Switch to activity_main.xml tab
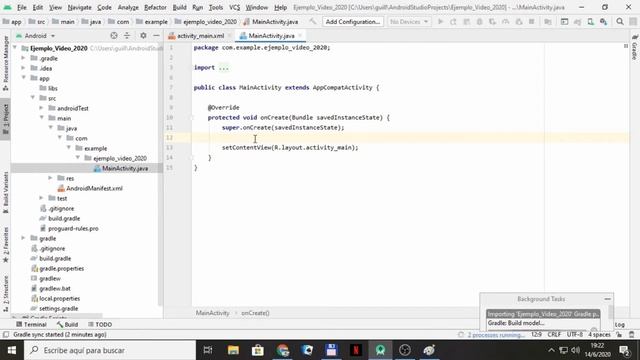Viewport: 640px width, 360px height. pos(200,36)
